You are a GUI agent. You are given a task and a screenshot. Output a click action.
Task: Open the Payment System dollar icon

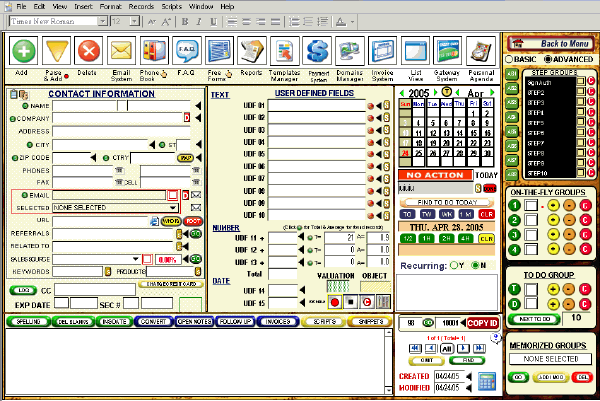318,51
